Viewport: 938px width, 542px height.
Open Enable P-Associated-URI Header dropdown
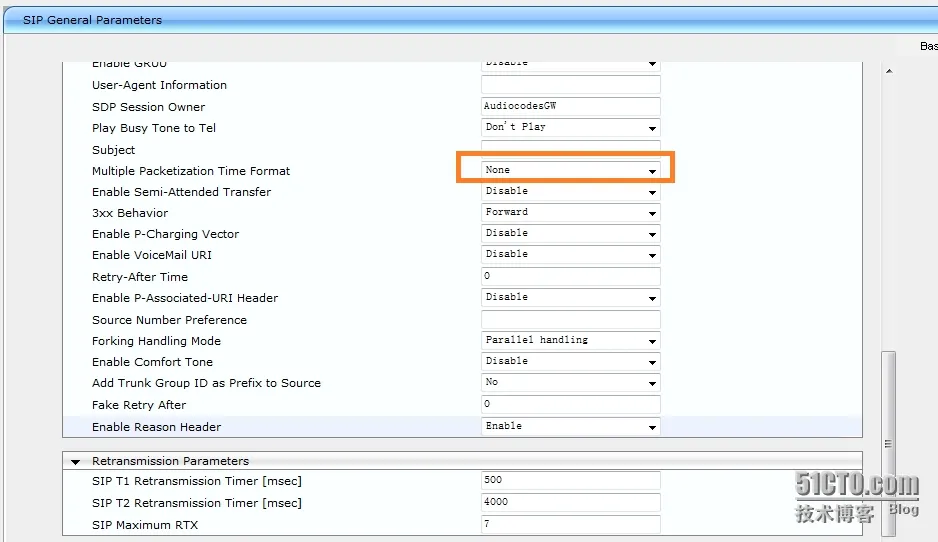click(x=570, y=297)
